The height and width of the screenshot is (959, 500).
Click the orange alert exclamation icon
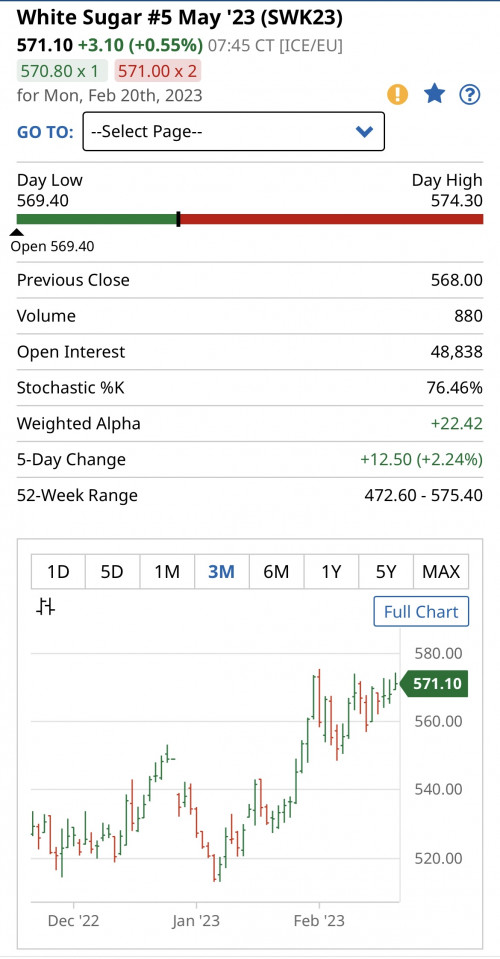397,94
